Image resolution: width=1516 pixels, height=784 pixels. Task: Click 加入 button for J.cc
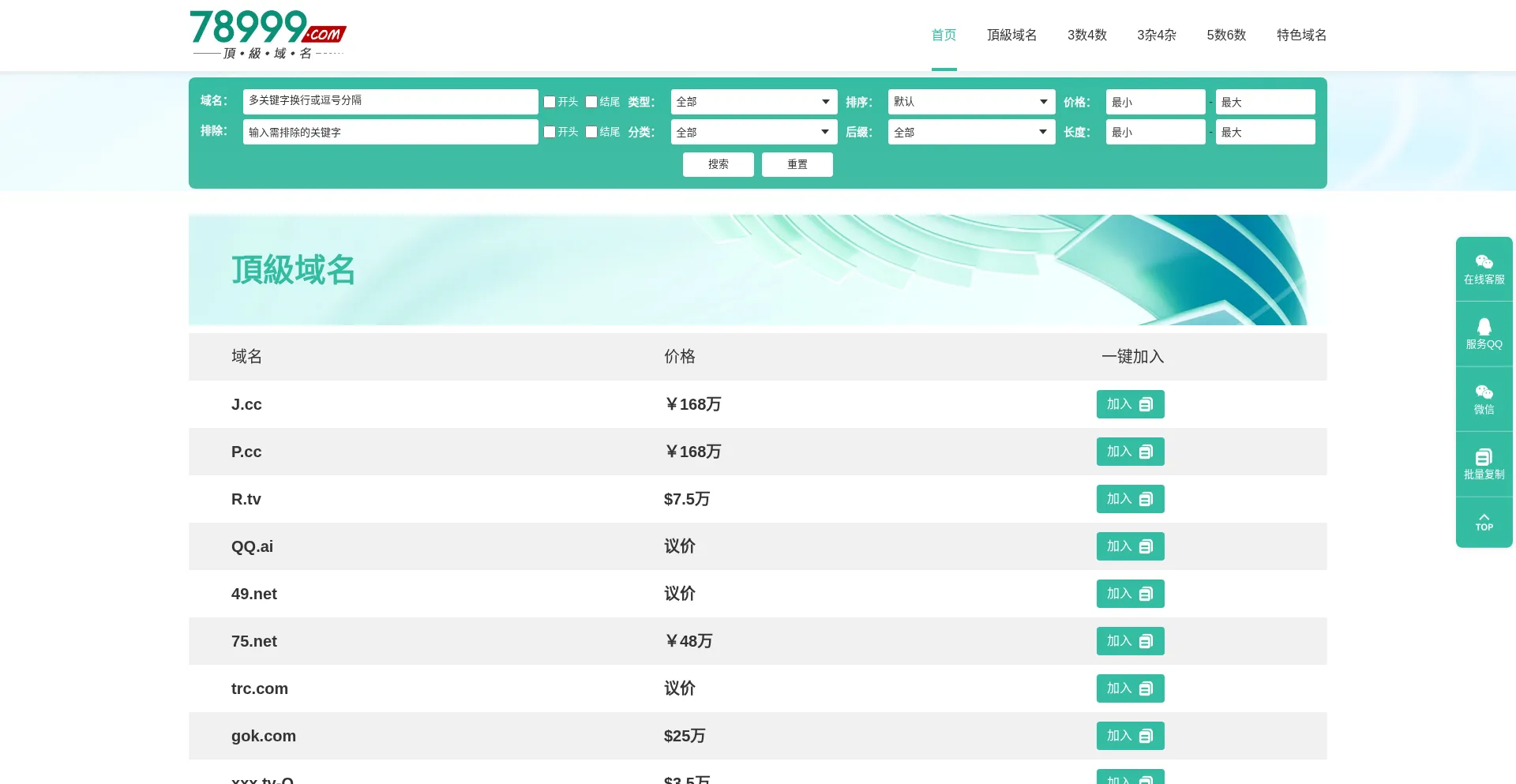point(1130,404)
